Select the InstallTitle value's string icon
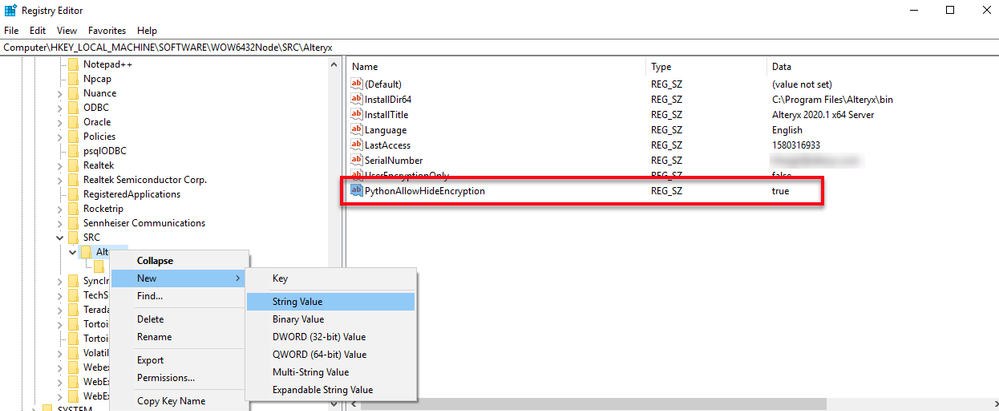The width and height of the screenshot is (999, 411). click(x=356, y=115)
